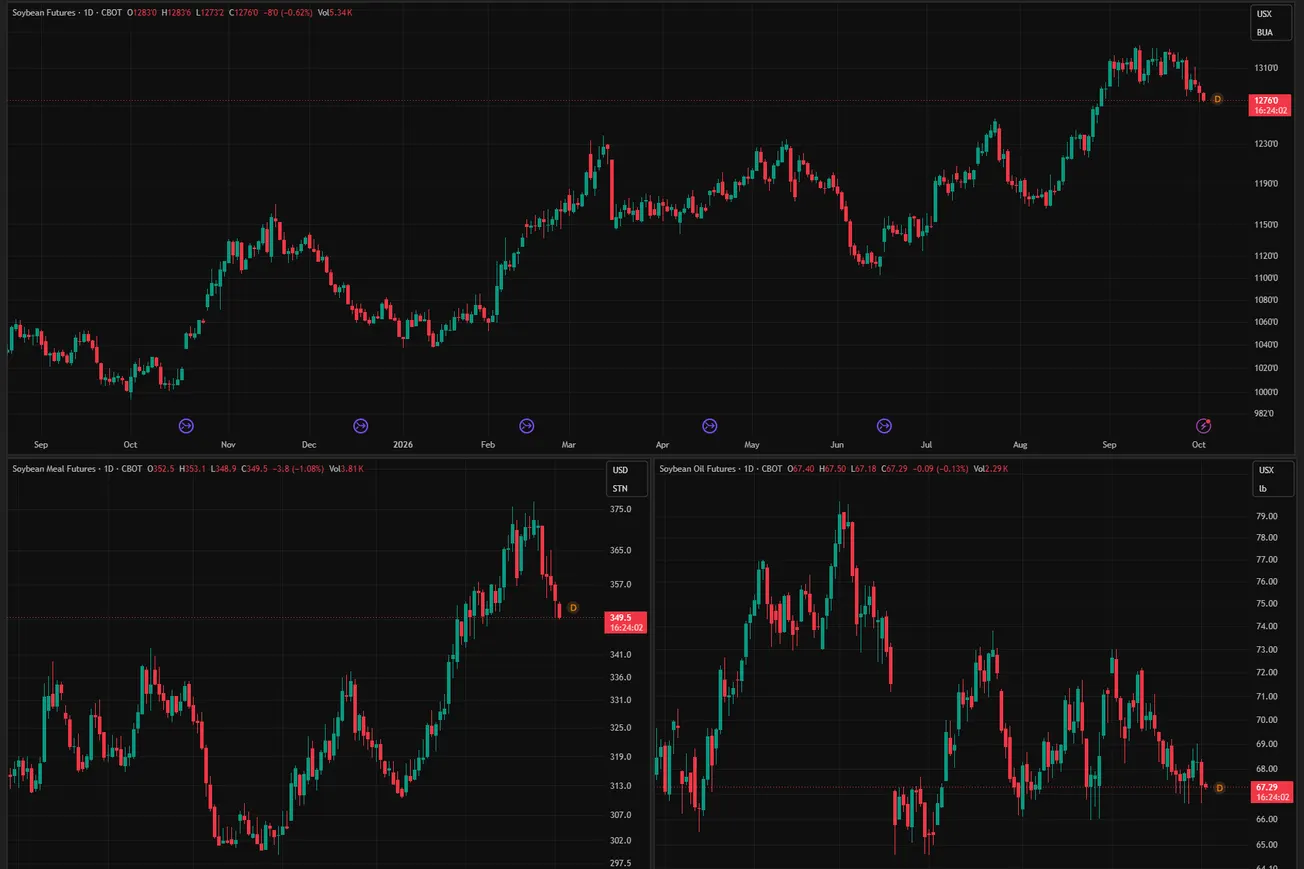
Task: Click the orange D badge on Soybean Futures chart
Action: [x=1217, y=99]
